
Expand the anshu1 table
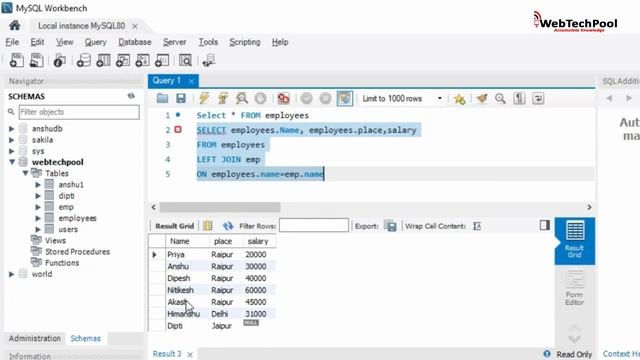point(38,184)
